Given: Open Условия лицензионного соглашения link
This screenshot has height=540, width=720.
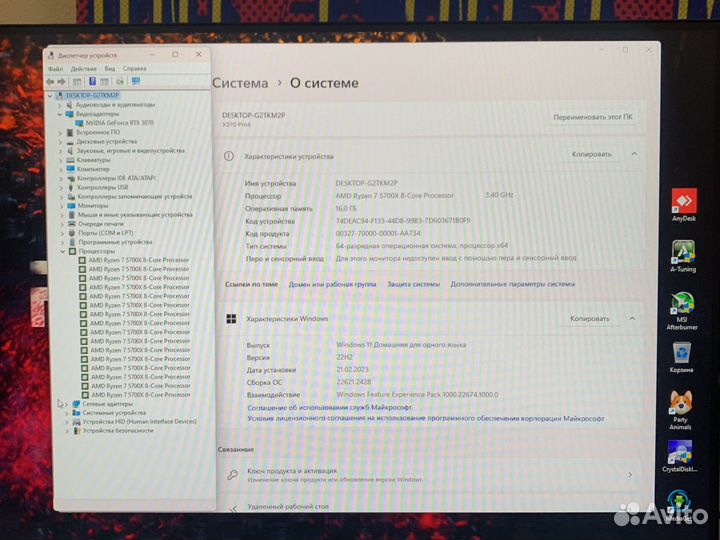Looking at the screenshot, I should click(x=426, y=419).
